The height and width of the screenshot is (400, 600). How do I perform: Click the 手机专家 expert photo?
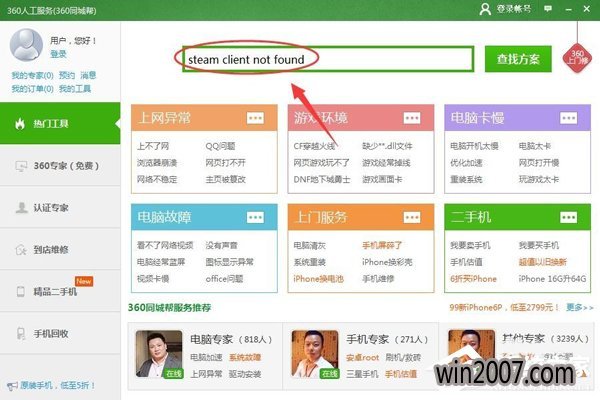[x=315, y=354]
